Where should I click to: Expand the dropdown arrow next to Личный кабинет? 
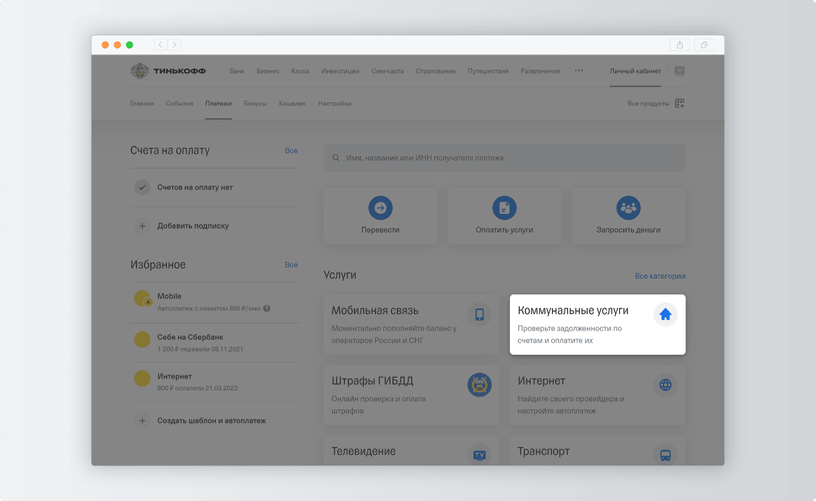click(679, 71)
